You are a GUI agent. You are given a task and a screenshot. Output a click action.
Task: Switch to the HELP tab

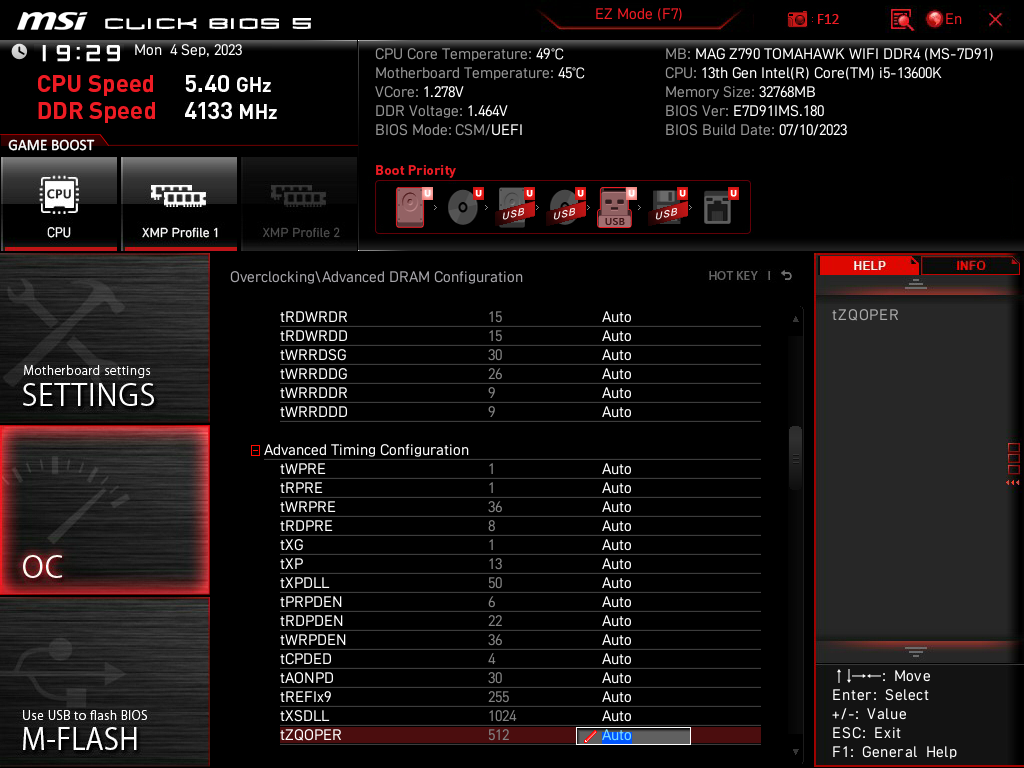(869, 266)
